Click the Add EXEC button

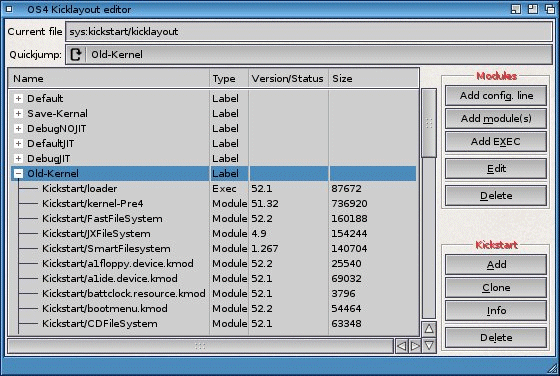click(496, 142)
